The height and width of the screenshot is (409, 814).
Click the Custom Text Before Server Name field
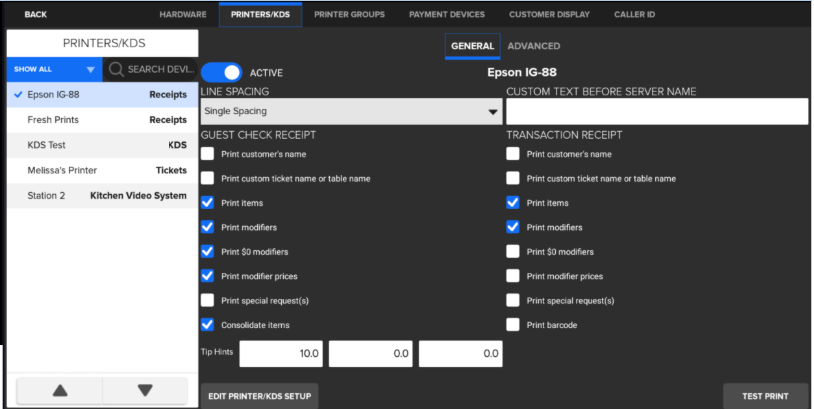(657, 111)
